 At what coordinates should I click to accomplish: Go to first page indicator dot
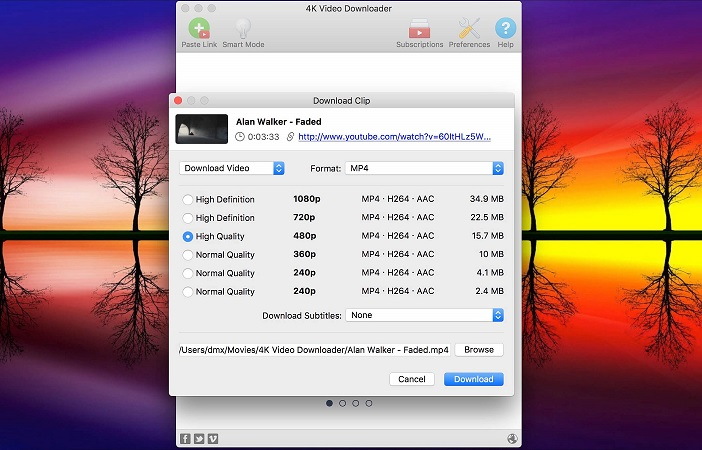coord(330,403)
